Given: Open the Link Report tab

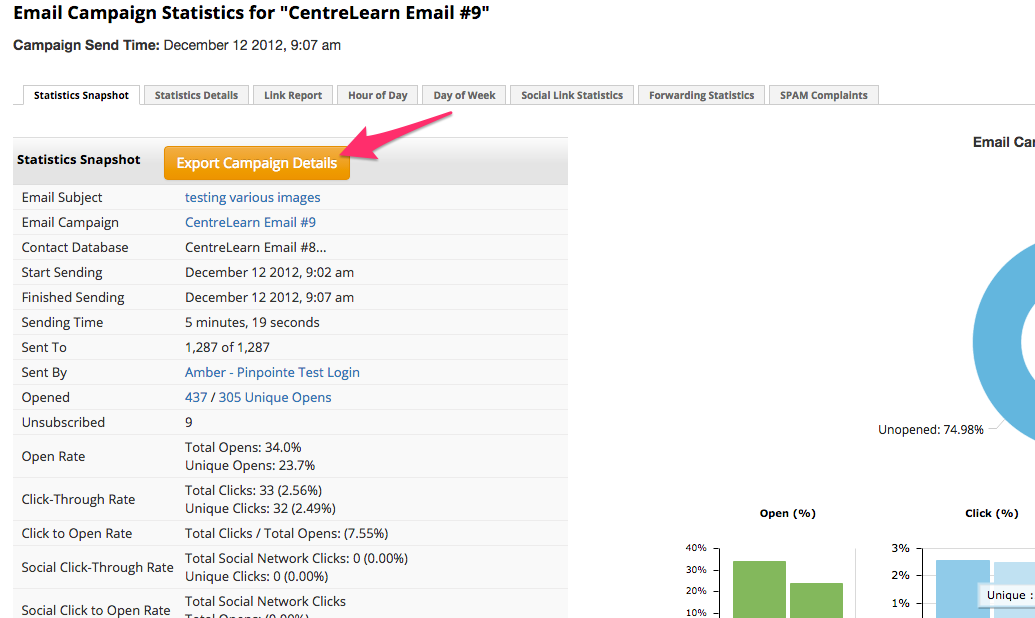Looking at the screenshot, I should (x=293, y=95).
